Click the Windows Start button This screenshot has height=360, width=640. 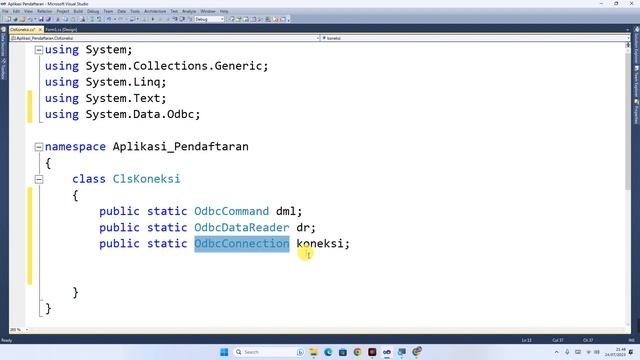coord(224,352)
